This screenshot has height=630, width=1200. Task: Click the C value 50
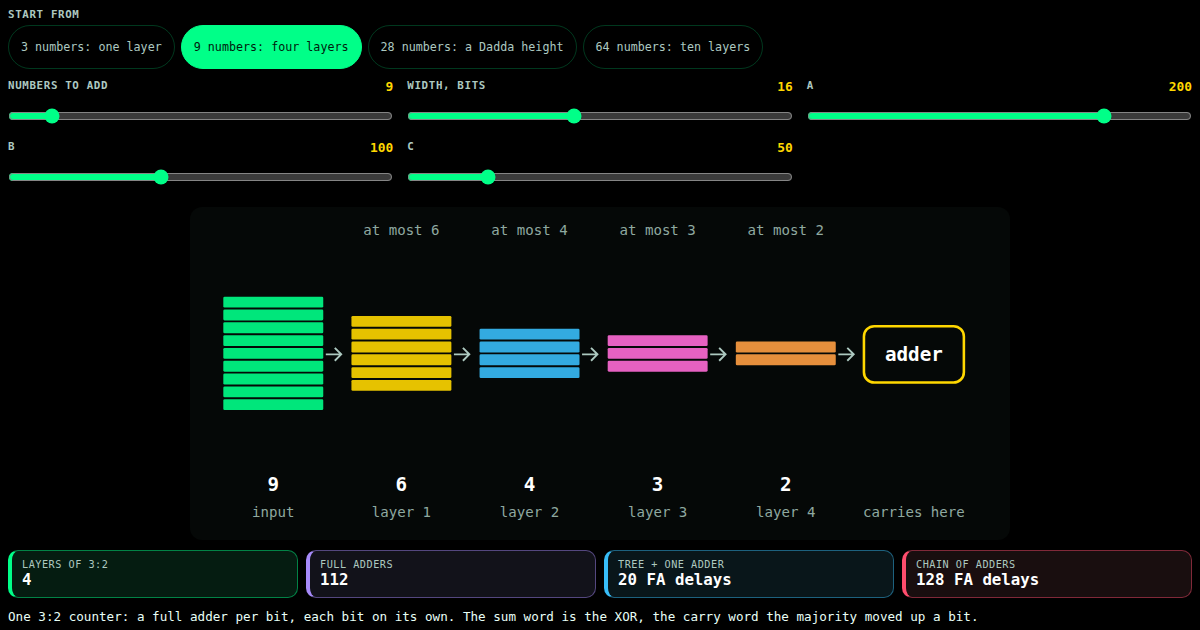pos(785,148)
